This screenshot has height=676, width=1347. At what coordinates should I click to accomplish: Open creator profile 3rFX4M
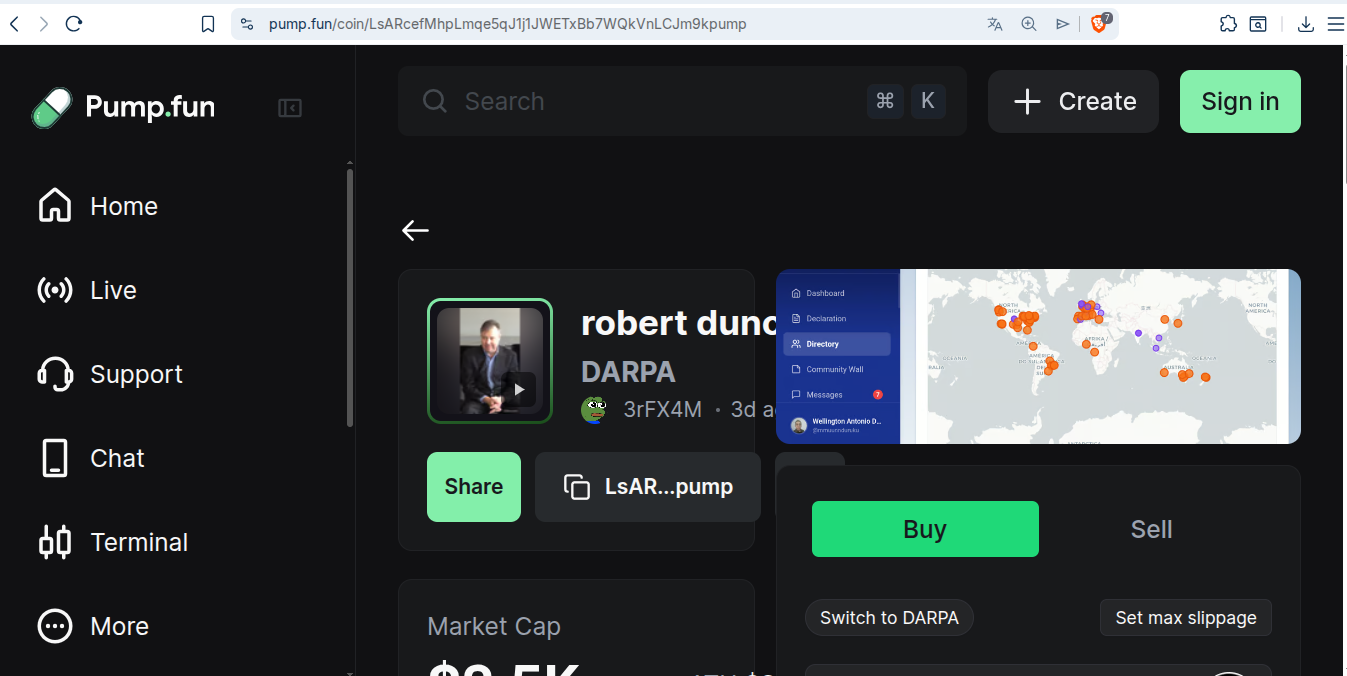click(662, 410)
